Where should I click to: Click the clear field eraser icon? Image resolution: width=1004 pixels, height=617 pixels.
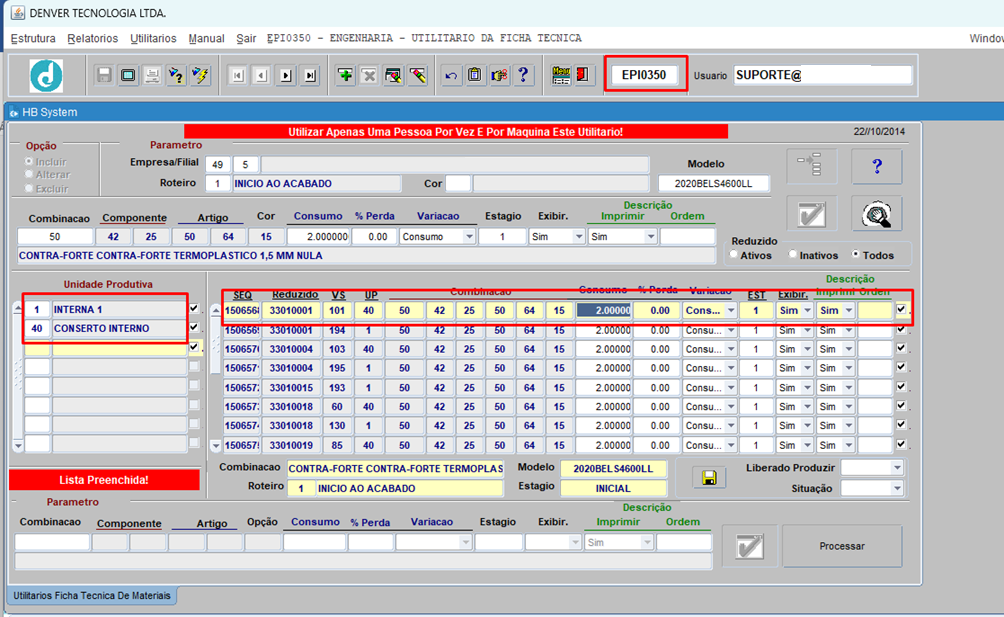pos(418,76)
